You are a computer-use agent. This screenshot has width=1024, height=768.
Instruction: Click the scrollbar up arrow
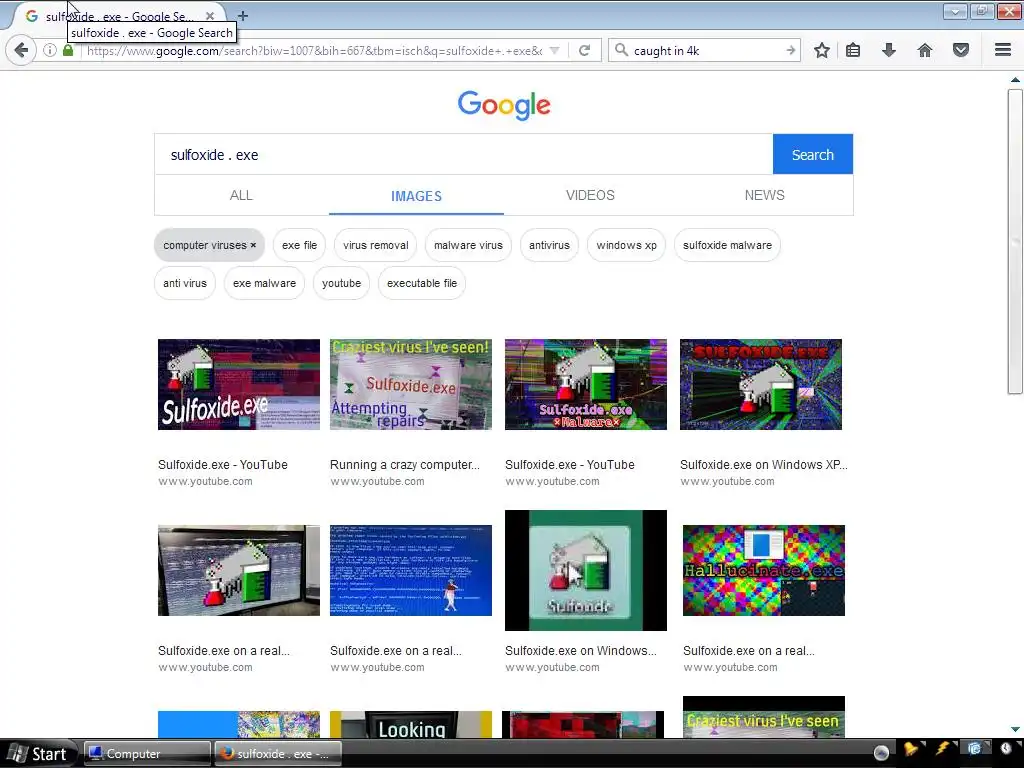click(1015, 80)
